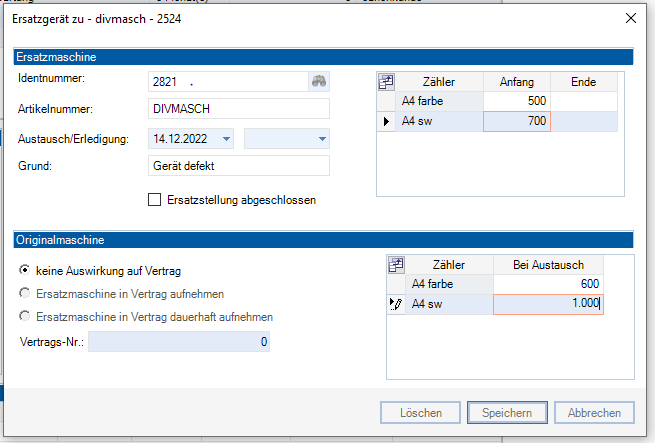The image size is (655, 443).
Task: Click the grid selector icon in Ersatzmaschine table
Action: 386,81
